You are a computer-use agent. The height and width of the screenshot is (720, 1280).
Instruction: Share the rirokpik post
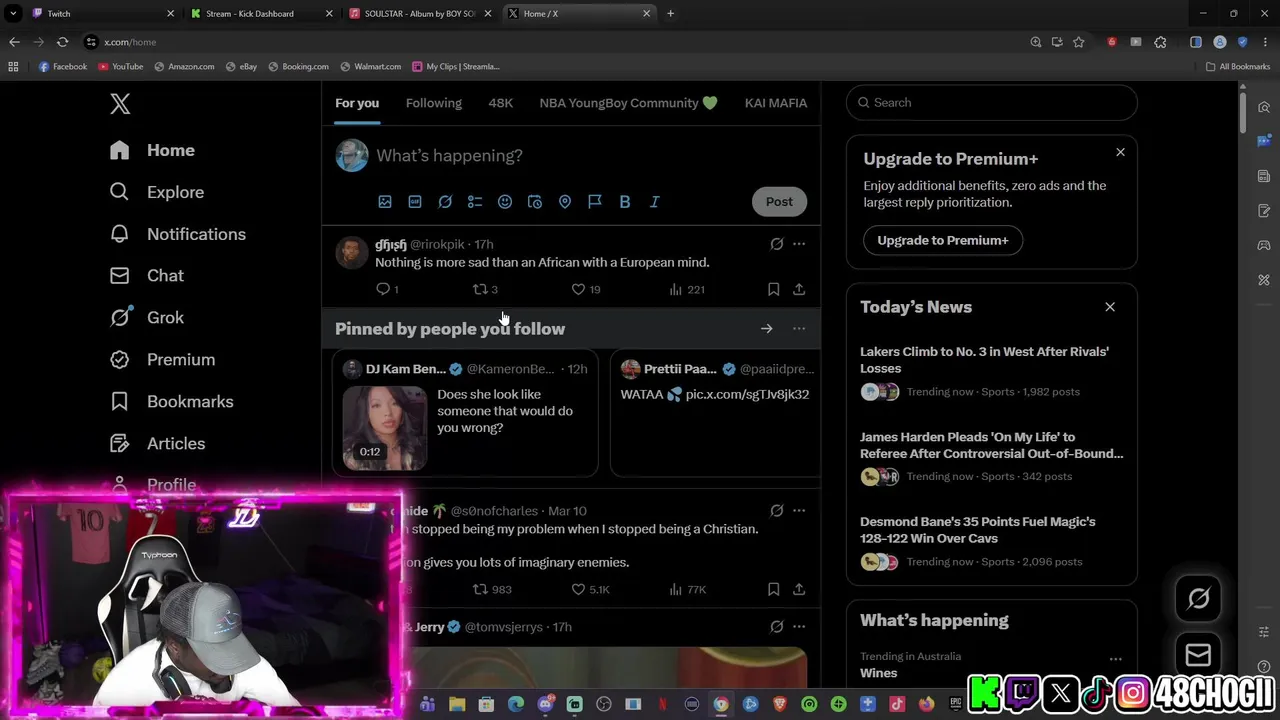coord(799,289)
